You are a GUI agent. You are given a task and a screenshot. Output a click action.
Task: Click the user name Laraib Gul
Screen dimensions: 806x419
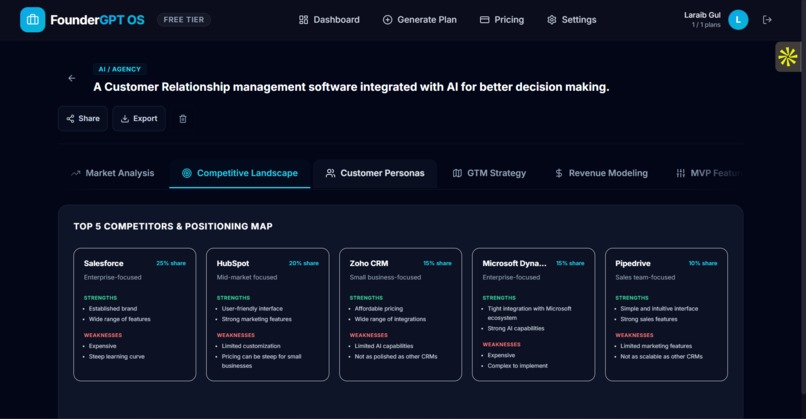pyautogui.click(x=702, y=15)
